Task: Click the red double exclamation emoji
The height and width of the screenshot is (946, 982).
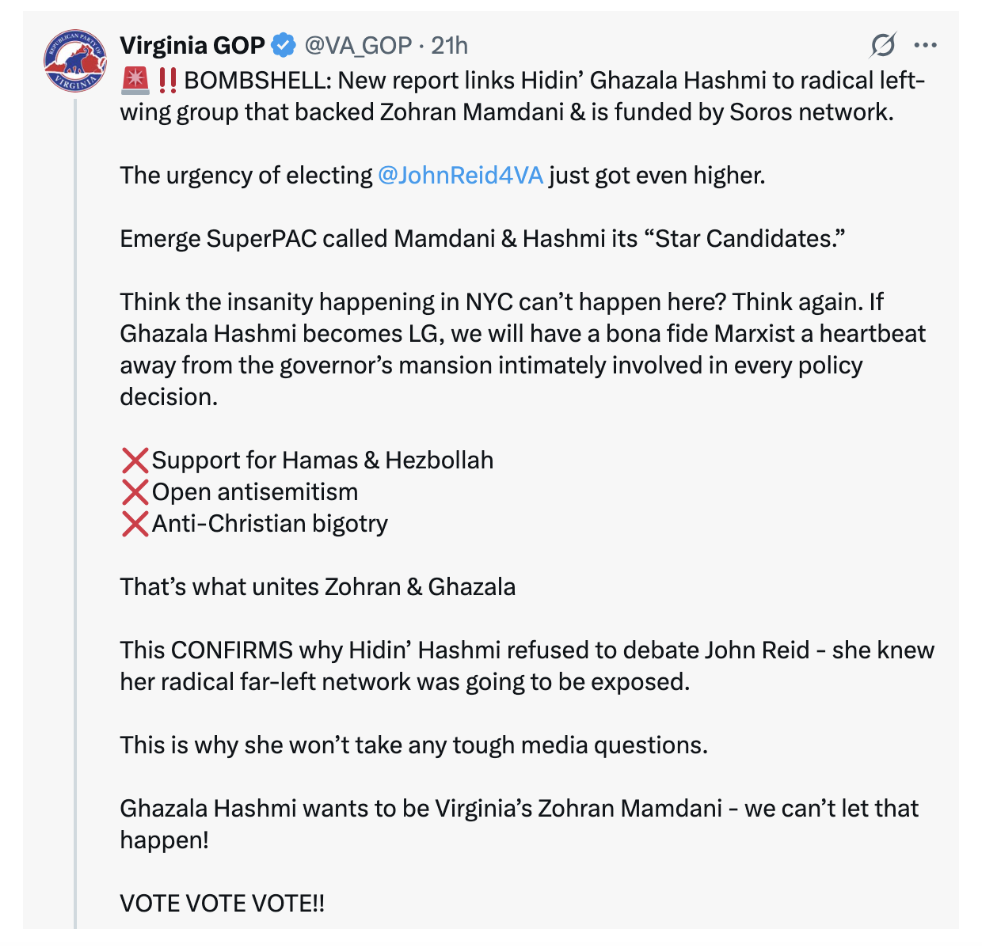Action: click(x=167, y=80)
